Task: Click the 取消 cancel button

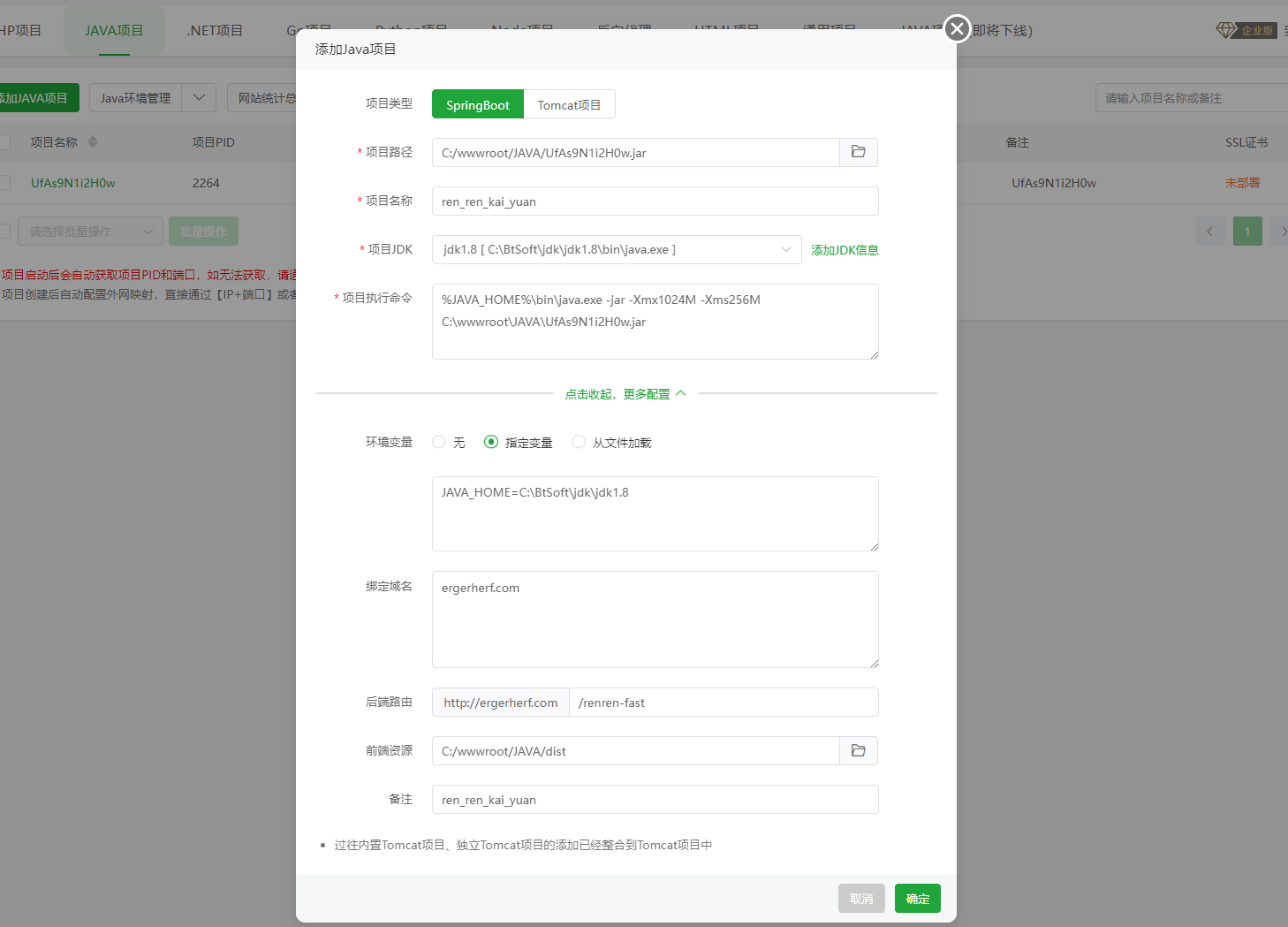Action: pos(861,899)
